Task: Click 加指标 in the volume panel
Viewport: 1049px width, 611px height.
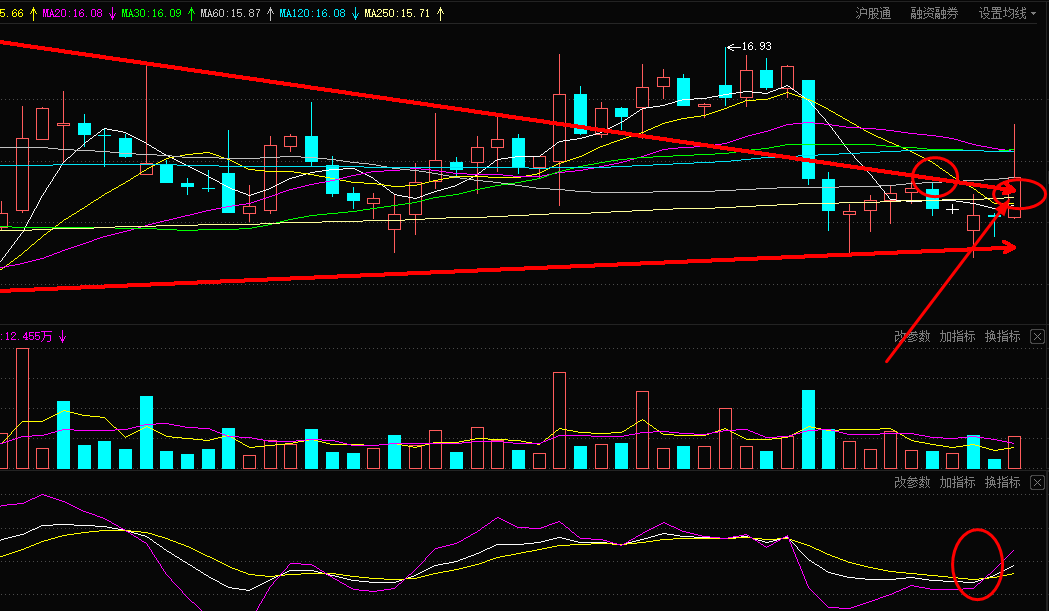Action: [x=957, y=336]
